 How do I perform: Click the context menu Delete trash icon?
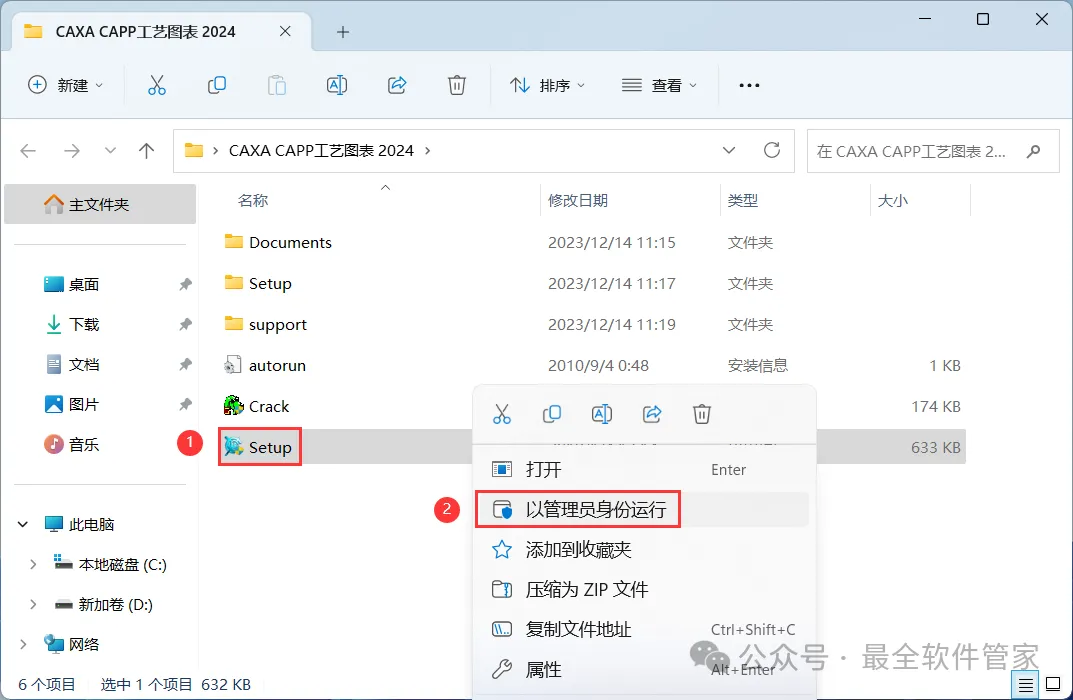(x=701, y=414)
